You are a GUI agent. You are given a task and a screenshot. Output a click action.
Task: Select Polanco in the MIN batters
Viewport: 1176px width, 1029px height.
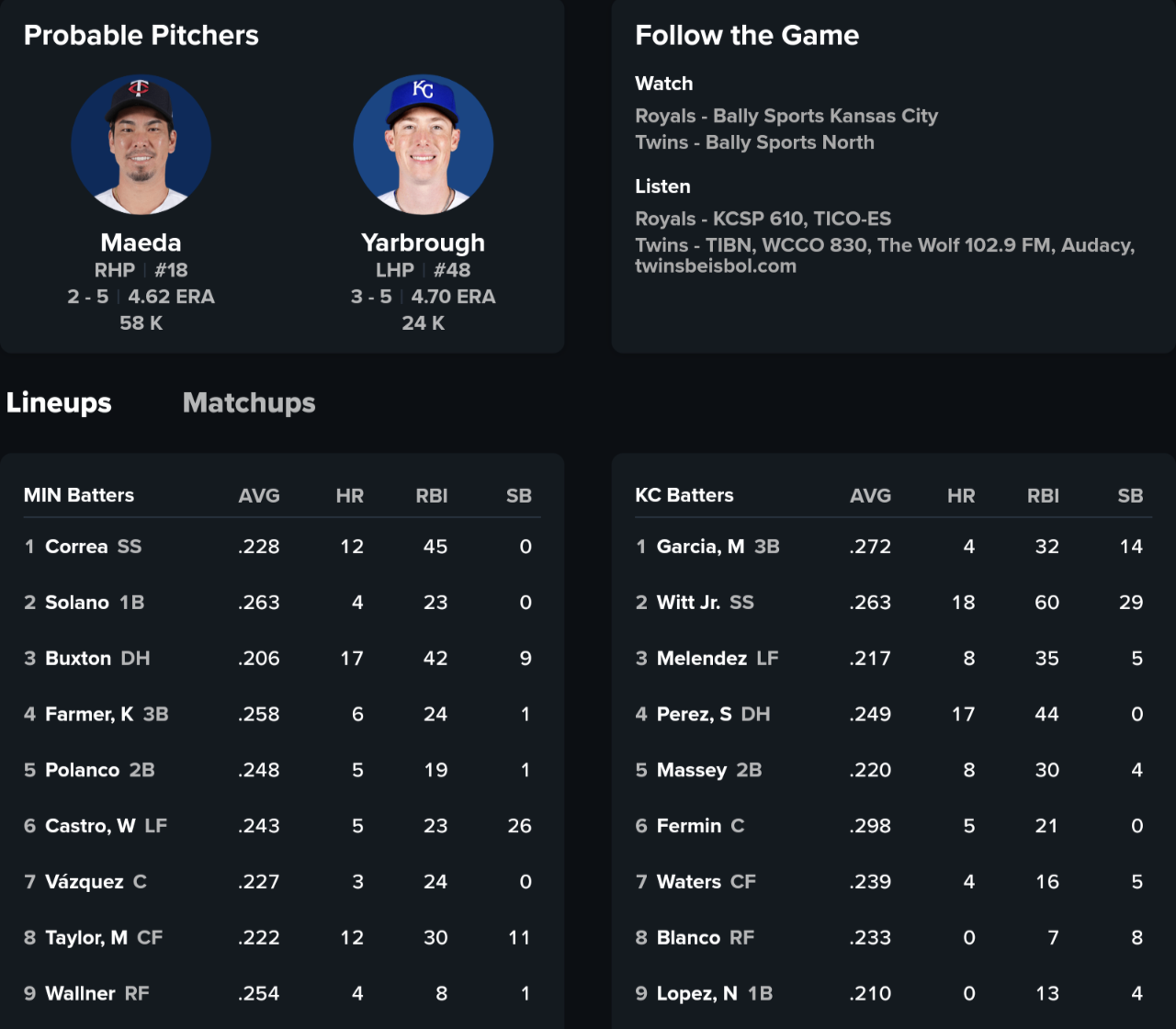tap(82, 770)
